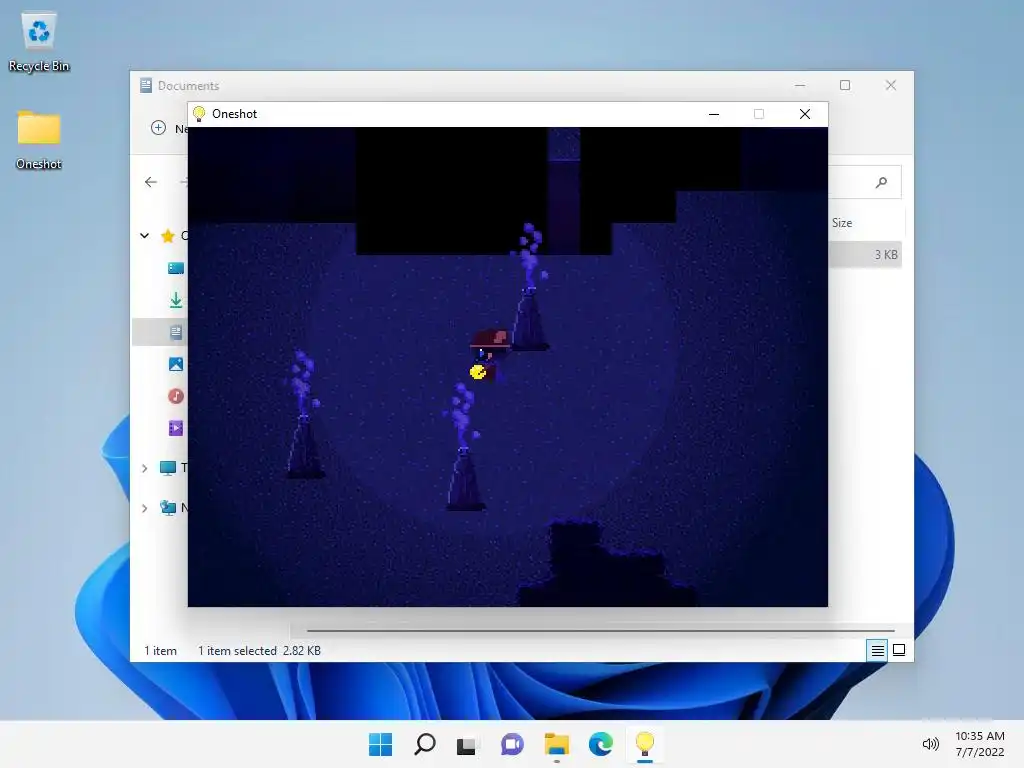This screenshot has width=1024, height=768.
Task: Select This PC in navigation sidebar
Action: pos(168,468)
